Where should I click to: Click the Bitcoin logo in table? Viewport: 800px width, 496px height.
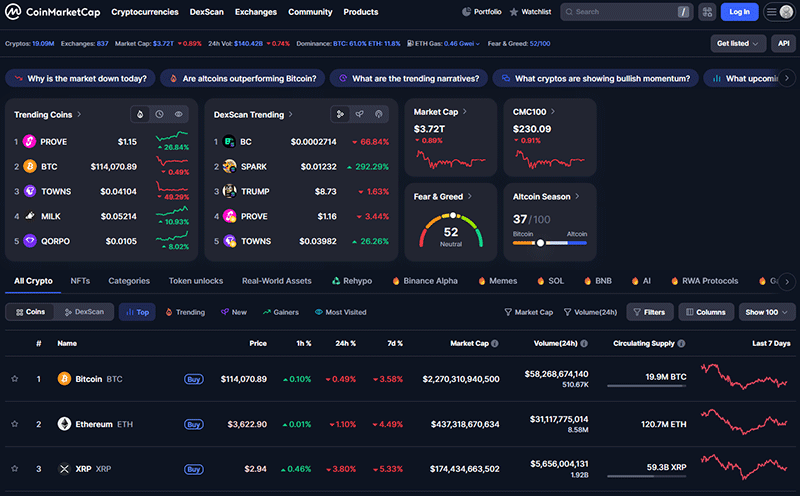pyautogui.click(x=64, y=379)
